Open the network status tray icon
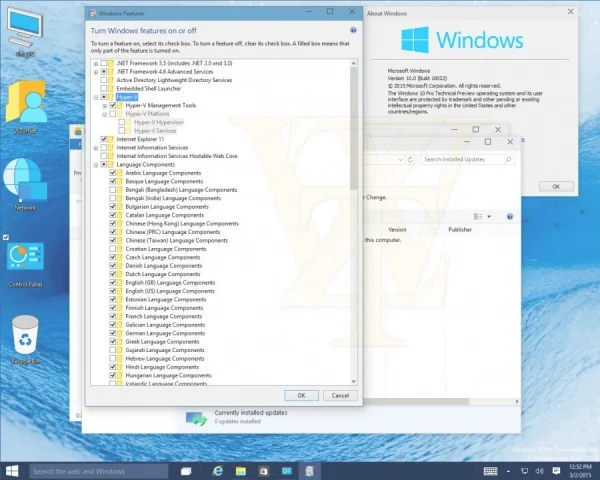This screenshot has height=480, width=600. pyautogui.click(x=524, y=471)
